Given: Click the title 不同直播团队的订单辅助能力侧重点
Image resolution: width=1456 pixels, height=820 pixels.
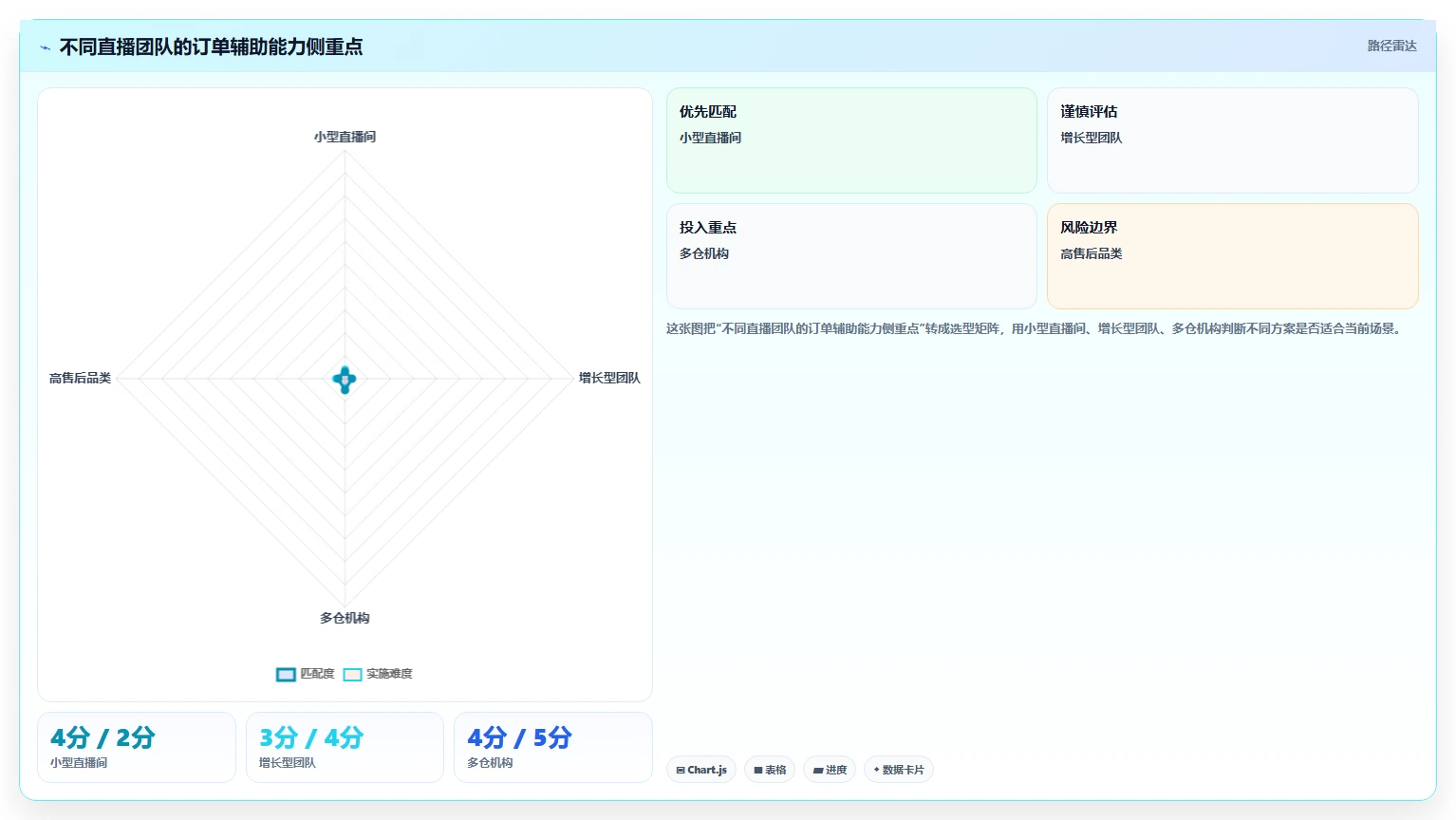Looking at the screenshot, I should pyautogui.click(x=211, y=47).
